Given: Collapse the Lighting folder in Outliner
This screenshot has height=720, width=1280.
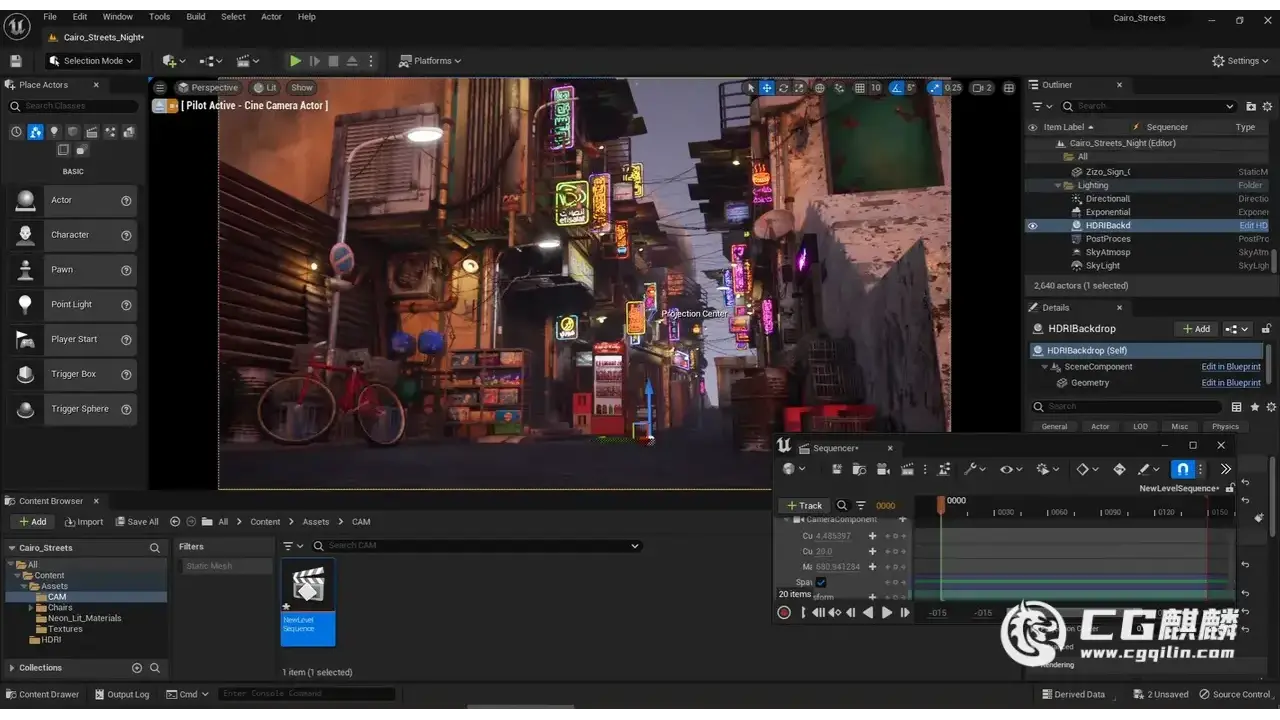Looking at the screenshot, I should point(1058,186).
